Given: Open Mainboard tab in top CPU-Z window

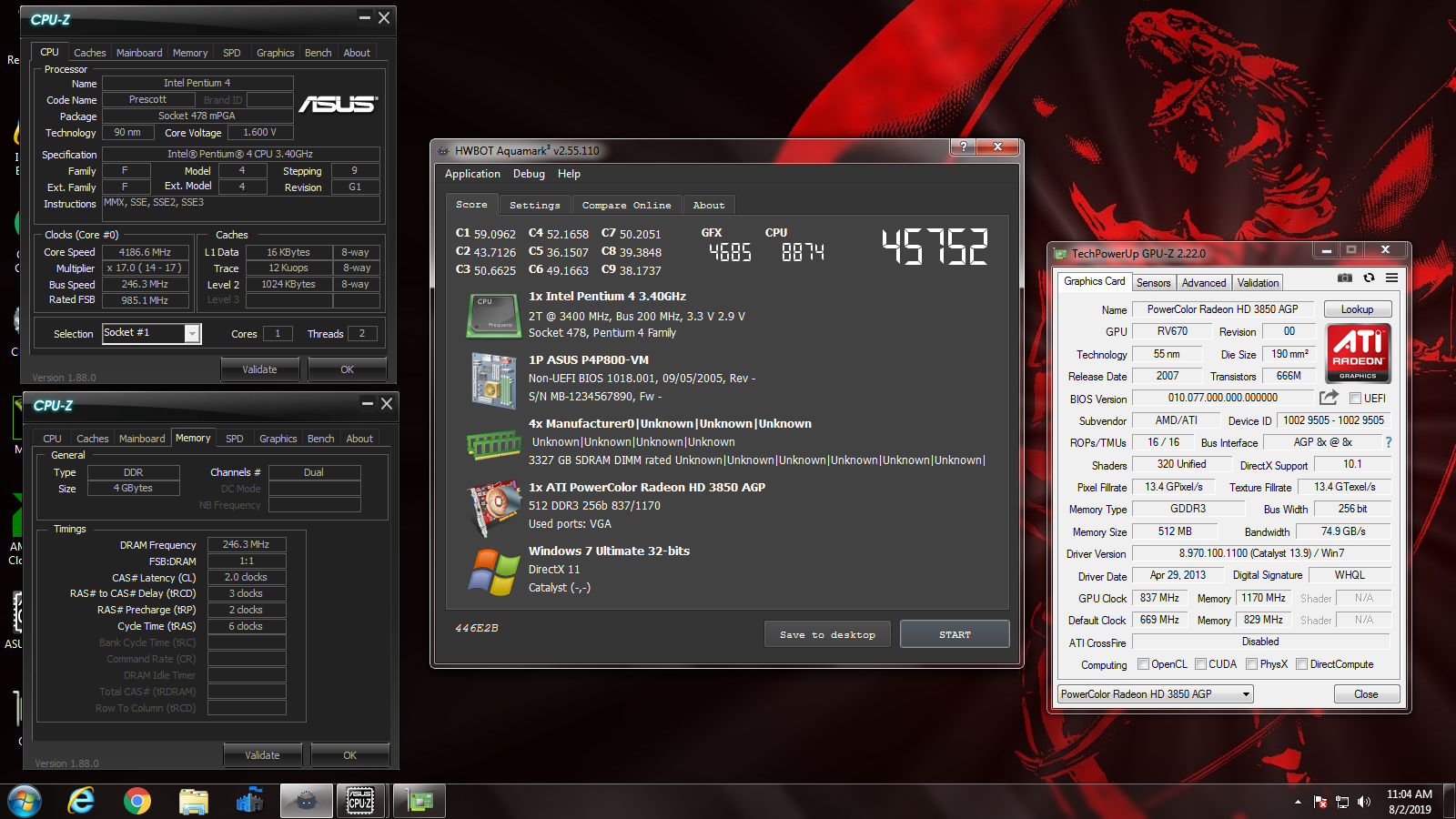Looking at the screenshot, I should coord(139,53).
